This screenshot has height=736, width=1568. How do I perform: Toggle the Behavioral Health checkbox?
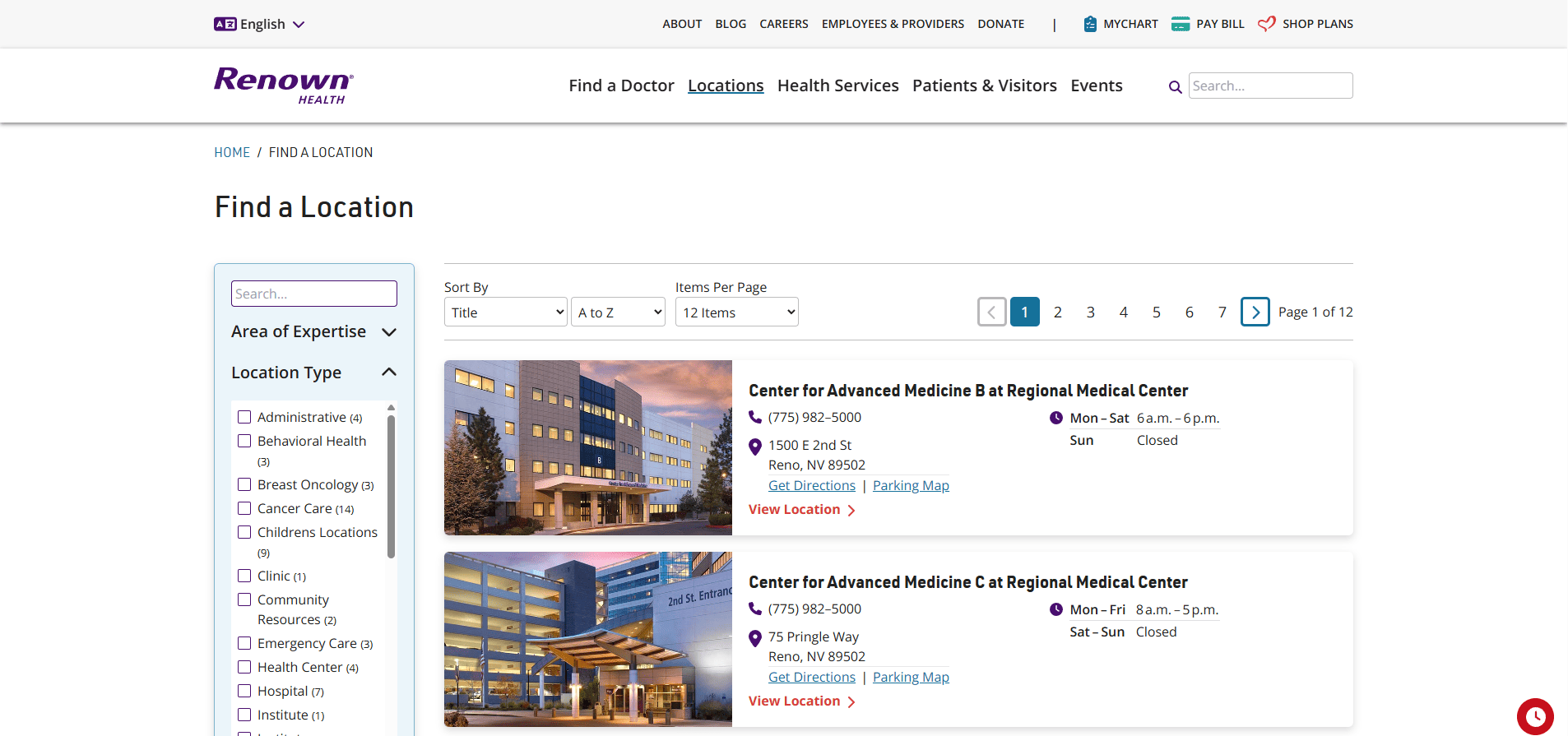[244, 441]
